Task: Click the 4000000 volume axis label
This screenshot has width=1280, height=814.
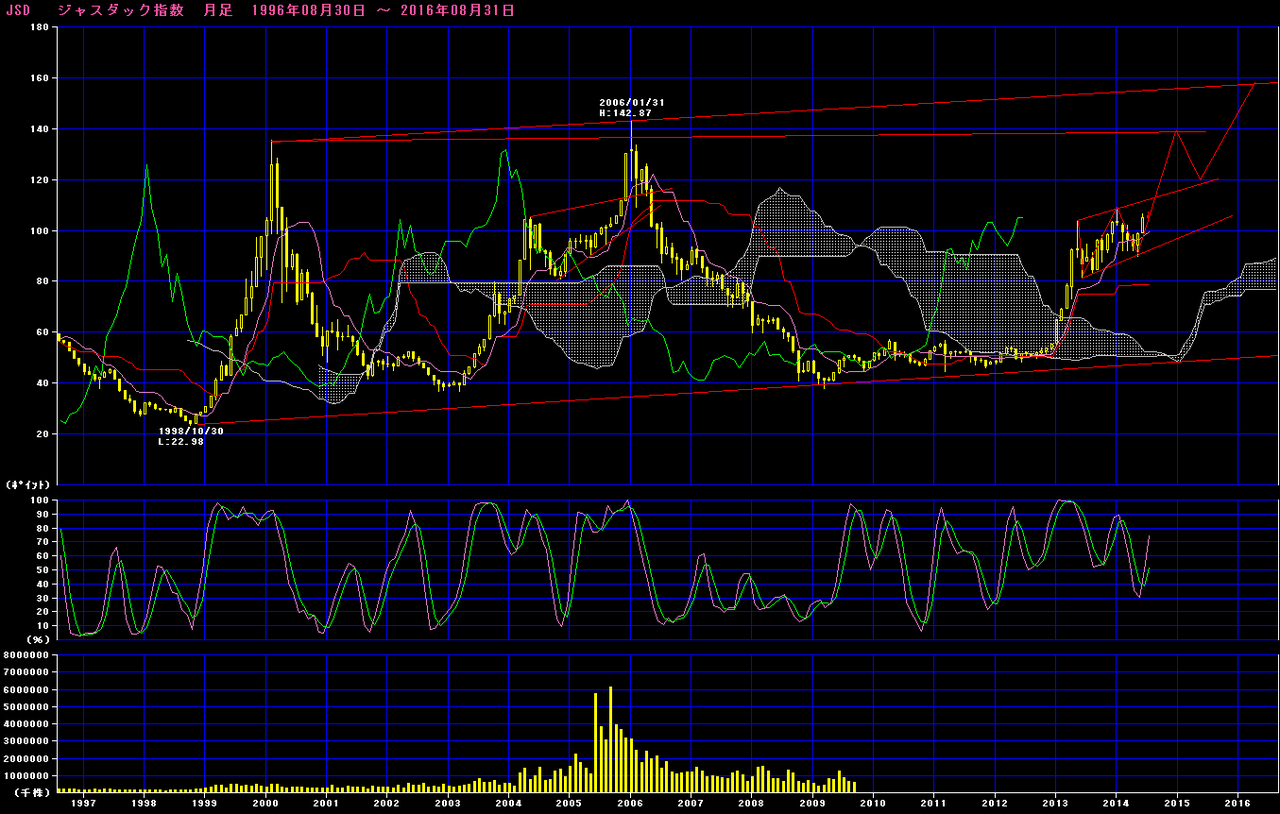Action: 28,724
